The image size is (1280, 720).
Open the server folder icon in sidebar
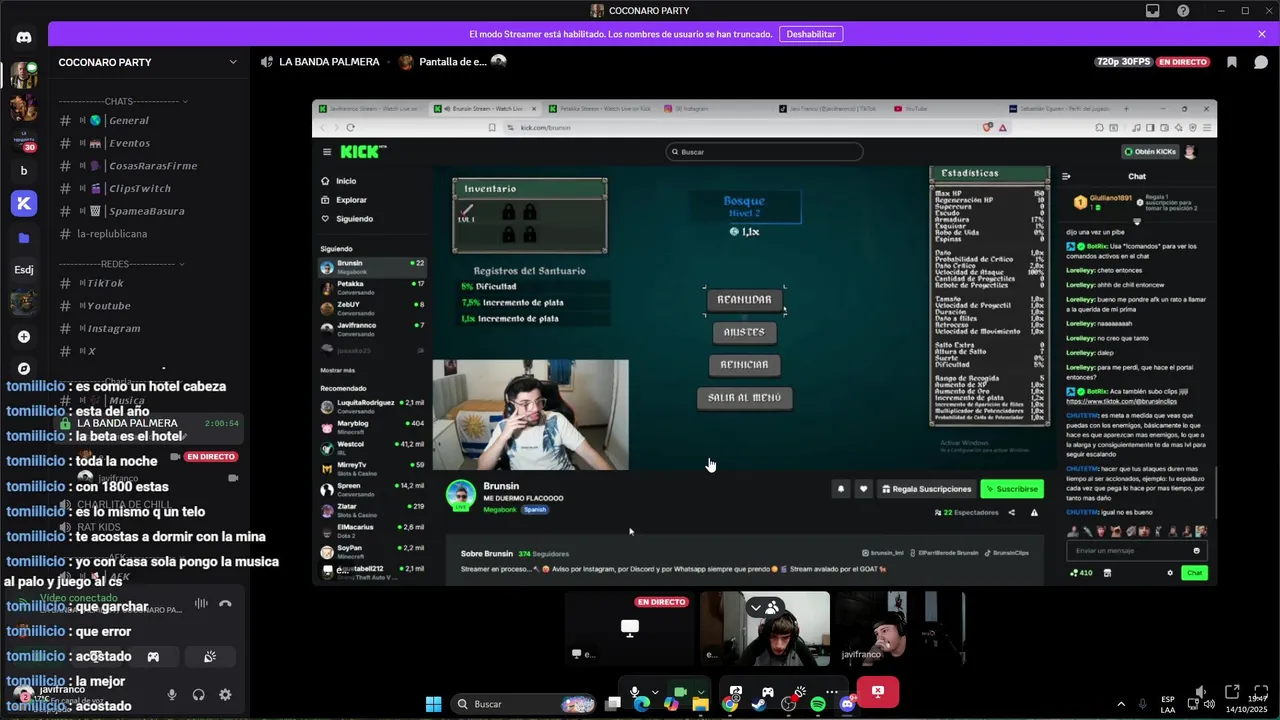(24, 238)
